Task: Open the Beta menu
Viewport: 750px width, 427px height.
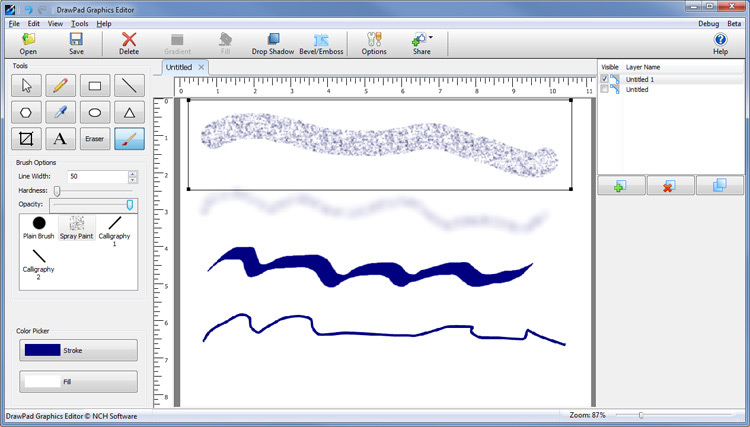Action: (734, 23)
